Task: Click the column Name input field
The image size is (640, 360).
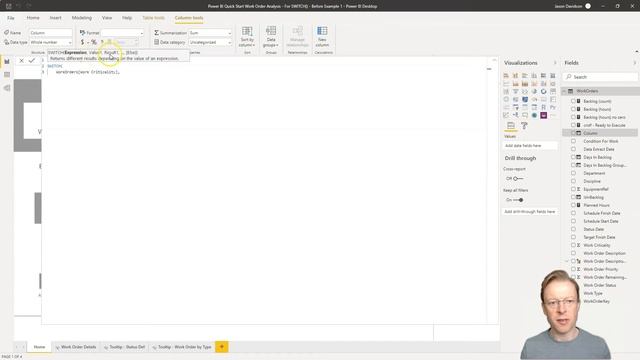Action: [x=51, y=33]
